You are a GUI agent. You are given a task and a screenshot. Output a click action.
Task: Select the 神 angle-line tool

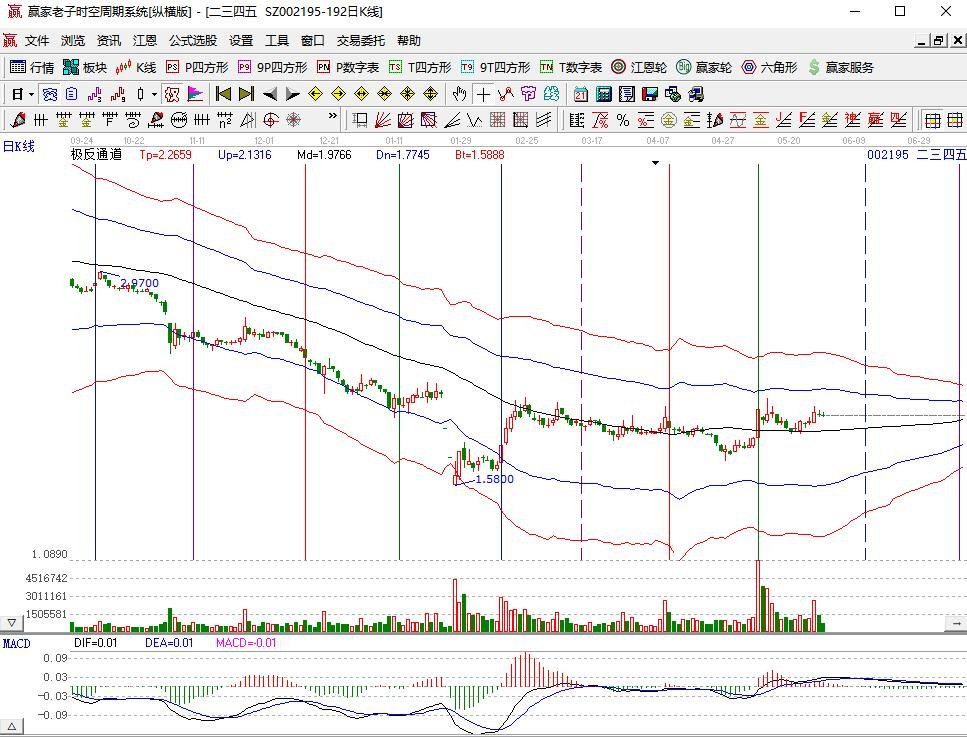[x=853, y=120]
